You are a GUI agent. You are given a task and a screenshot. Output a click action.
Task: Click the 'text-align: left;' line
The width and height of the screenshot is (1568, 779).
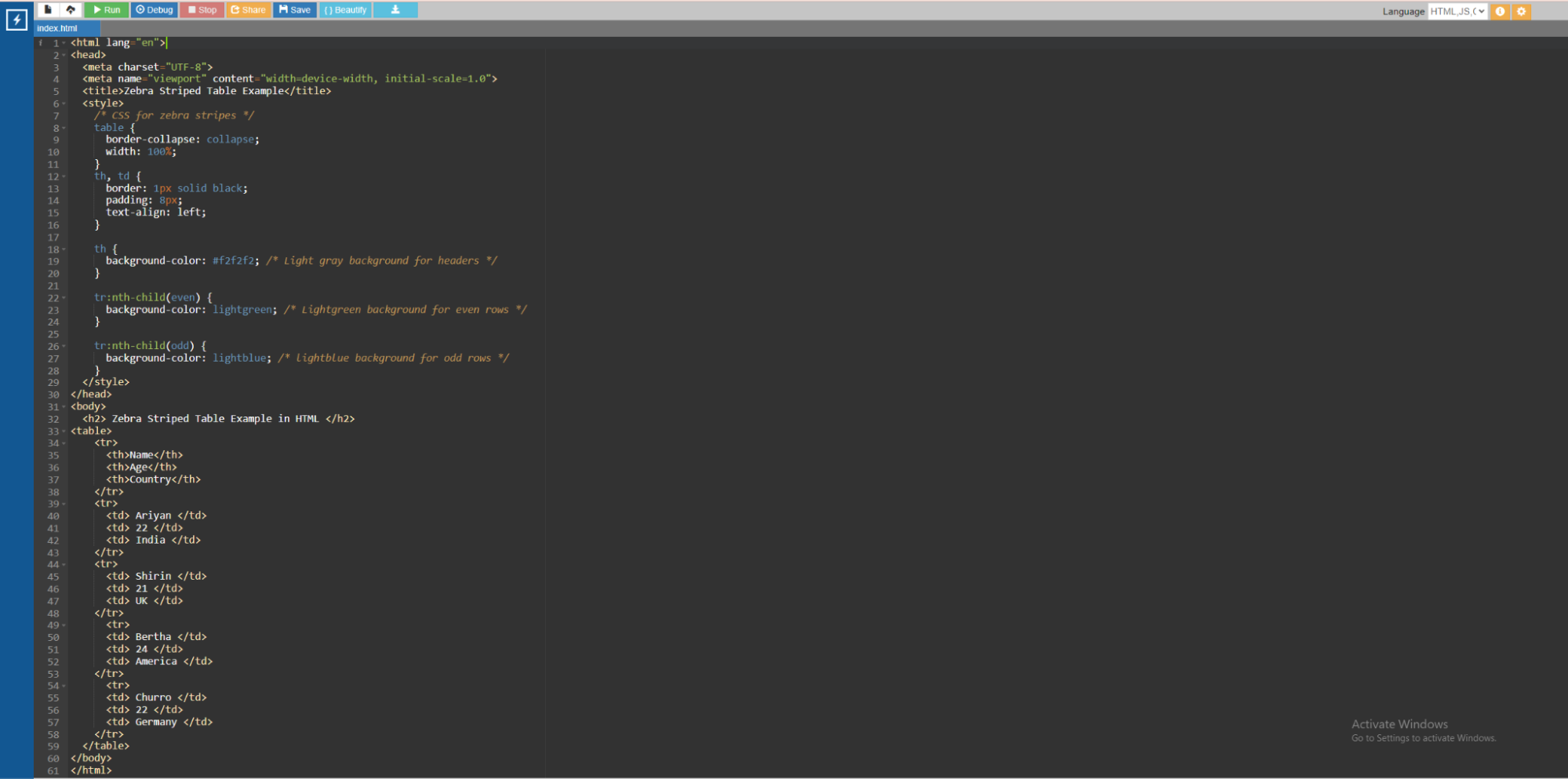156,213
